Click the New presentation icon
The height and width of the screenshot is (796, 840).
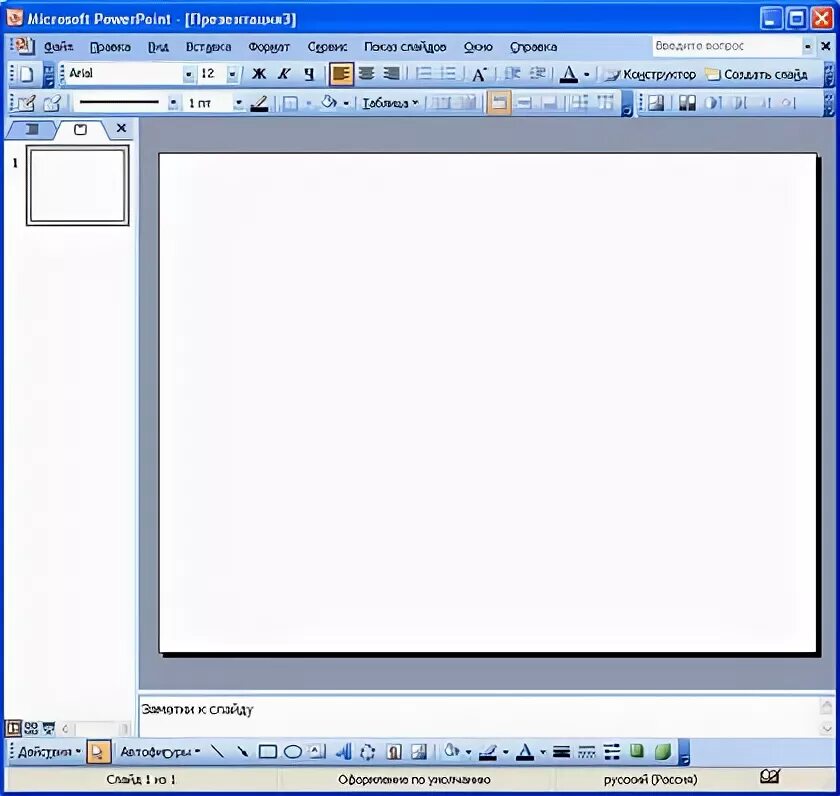pos(26,74)
